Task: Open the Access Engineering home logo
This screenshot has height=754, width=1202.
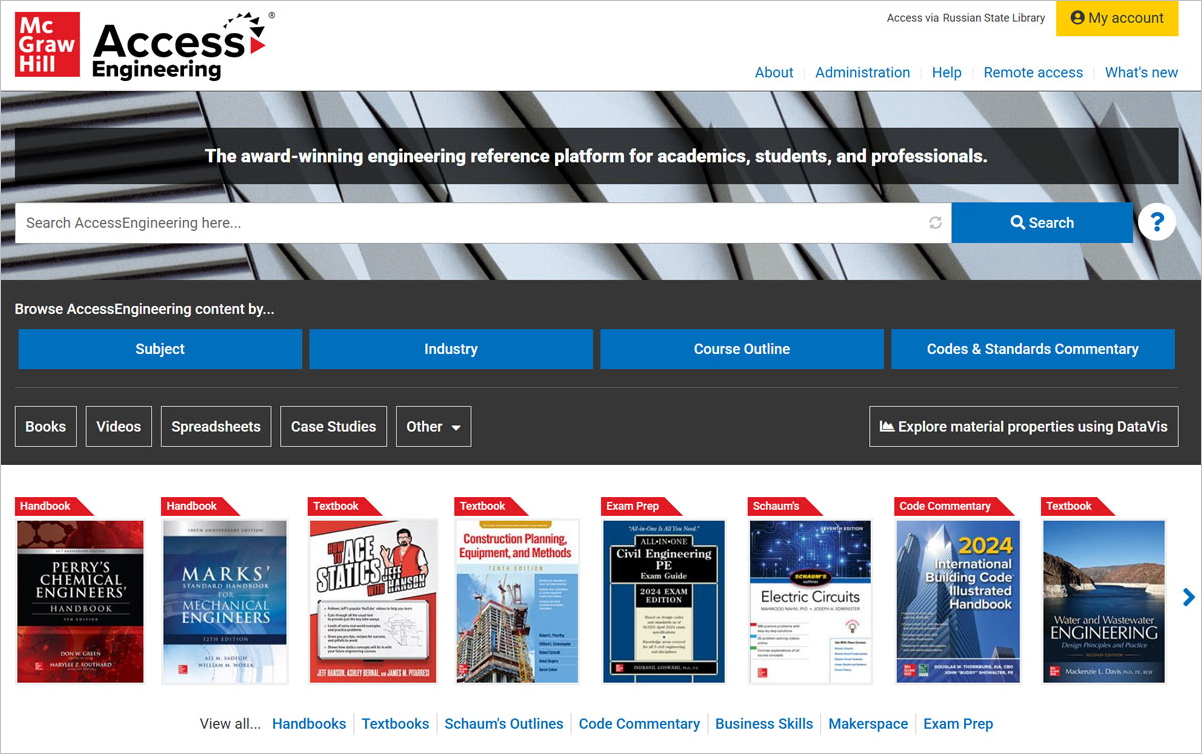Action: tap(181, 46)
